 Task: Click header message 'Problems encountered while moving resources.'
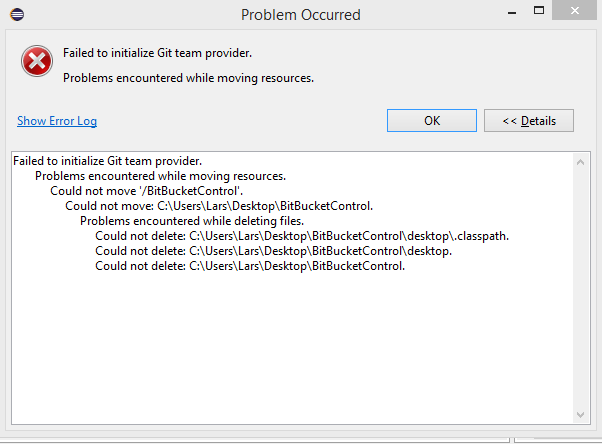[189, 78]
